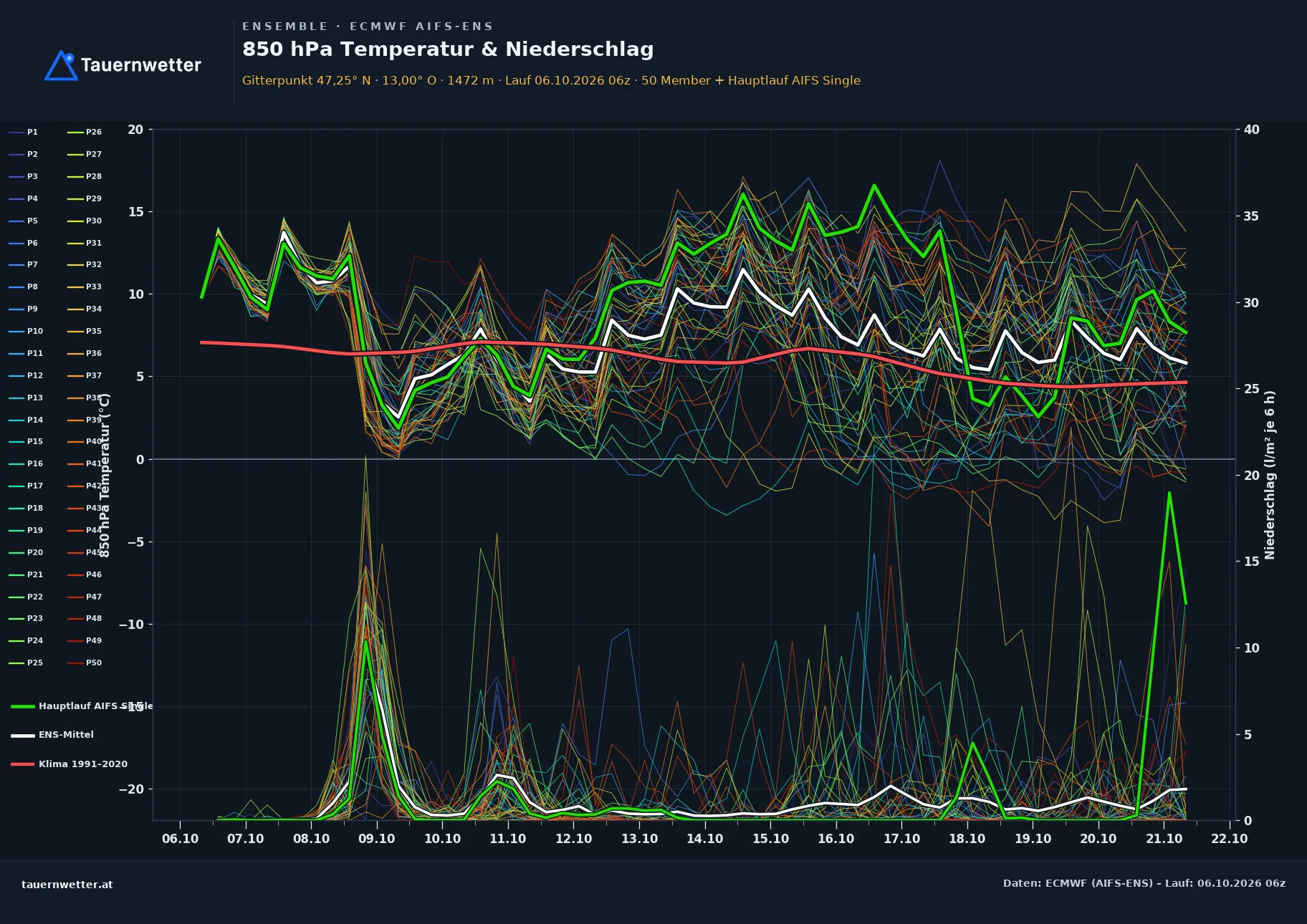Select the P32 legend entry
This screenshot has height=924, width=1307.
point(85,264)
